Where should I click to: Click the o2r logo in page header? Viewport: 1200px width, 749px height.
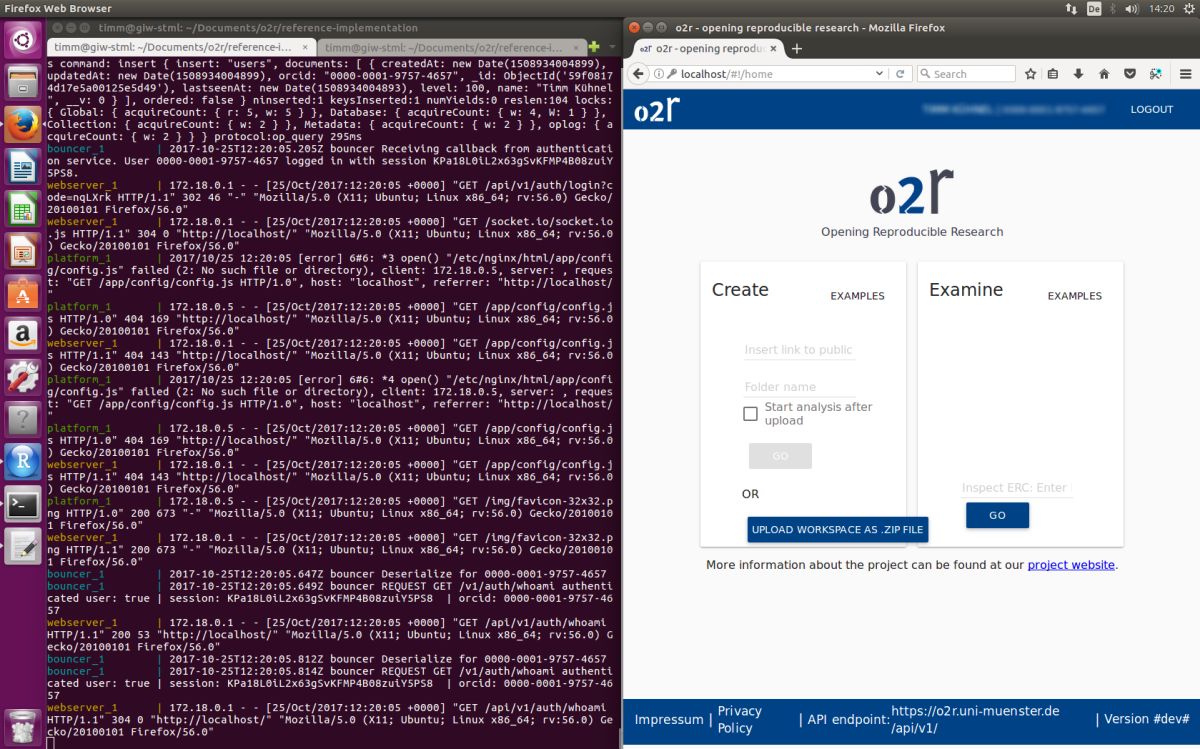pyautogui.click(x=657, y=109)
